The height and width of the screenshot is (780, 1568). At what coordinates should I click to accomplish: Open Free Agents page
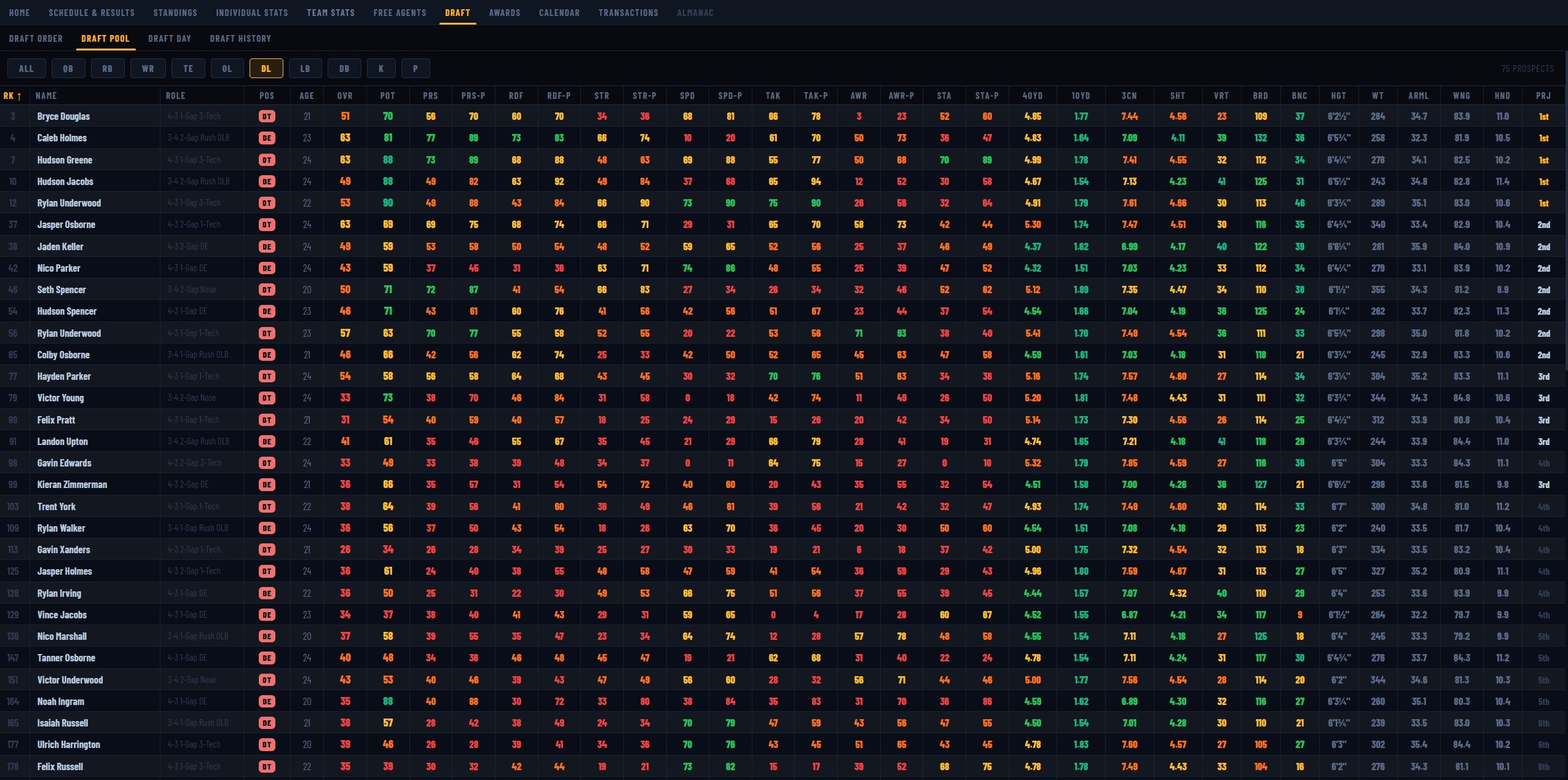[400, 12]
